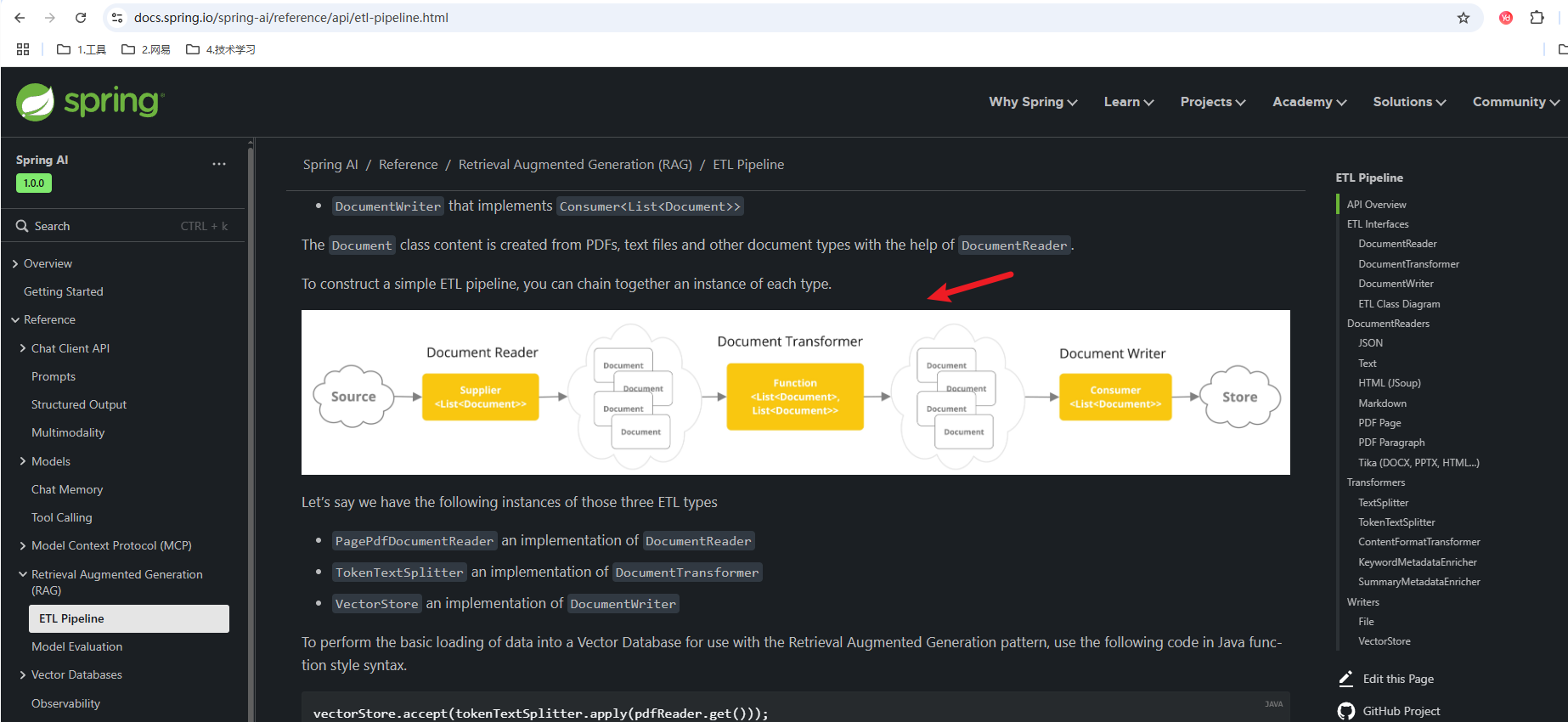Open browser extensions puzzle icon
Viewport: 1568px width, 722px height.
pos(1537,18)
